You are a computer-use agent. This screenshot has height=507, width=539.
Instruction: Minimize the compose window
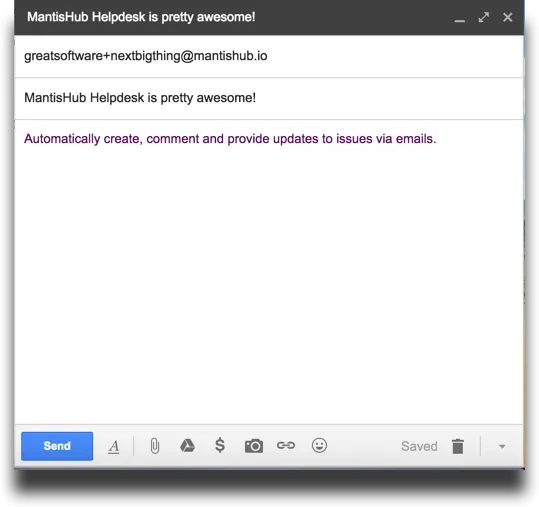(x=460, y=20)
